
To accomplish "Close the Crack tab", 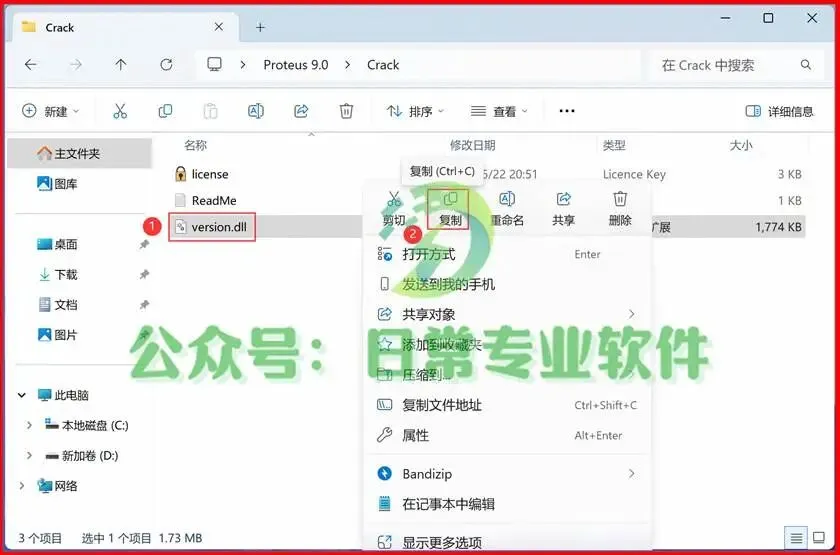I will tap(219, 27).
